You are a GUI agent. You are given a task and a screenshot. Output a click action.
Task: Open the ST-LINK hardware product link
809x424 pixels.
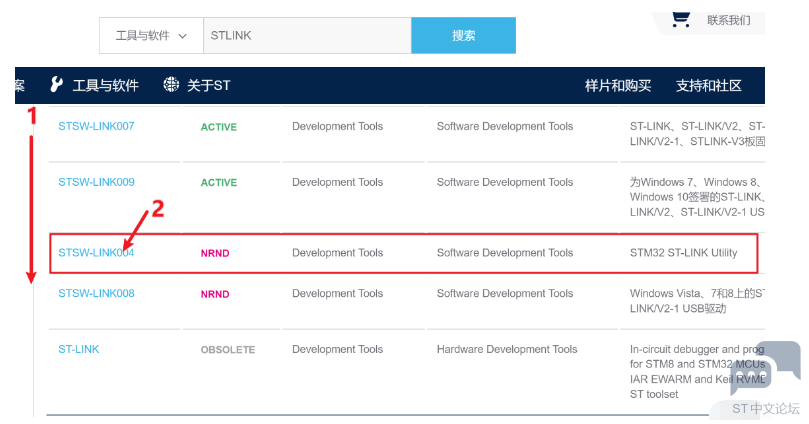pos(78,349)
